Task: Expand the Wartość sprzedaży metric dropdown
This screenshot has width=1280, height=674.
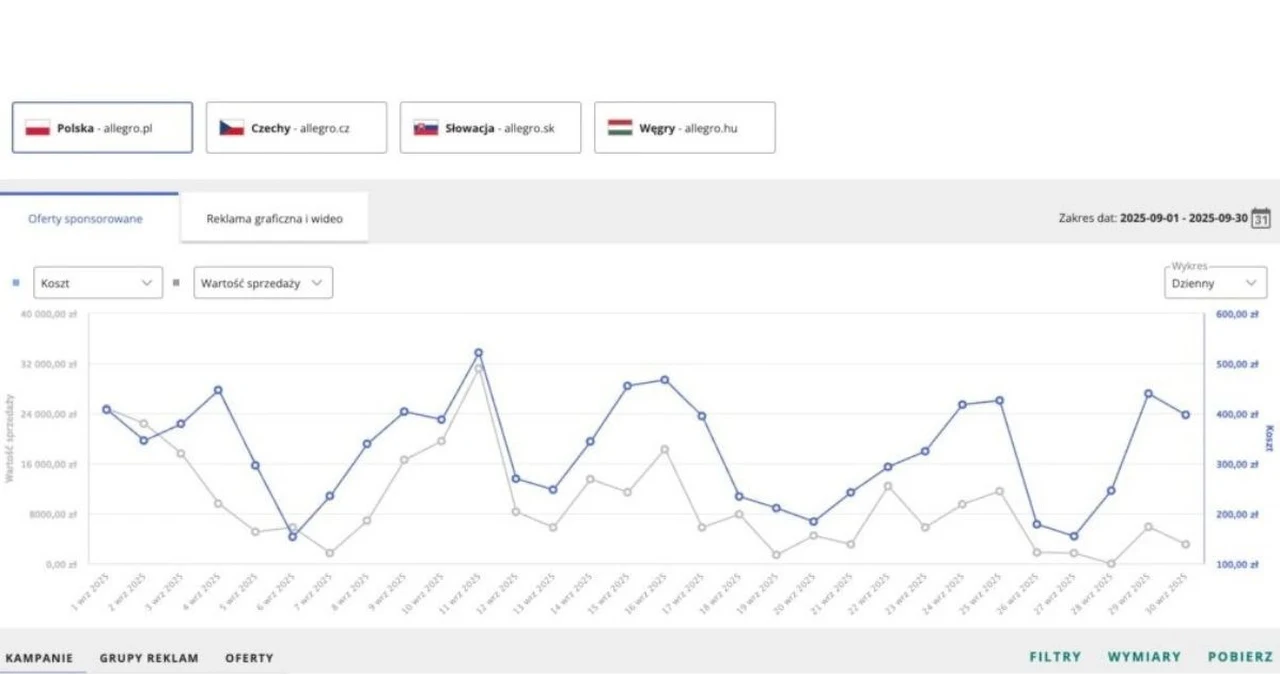Action: click(x=262, y=283)
